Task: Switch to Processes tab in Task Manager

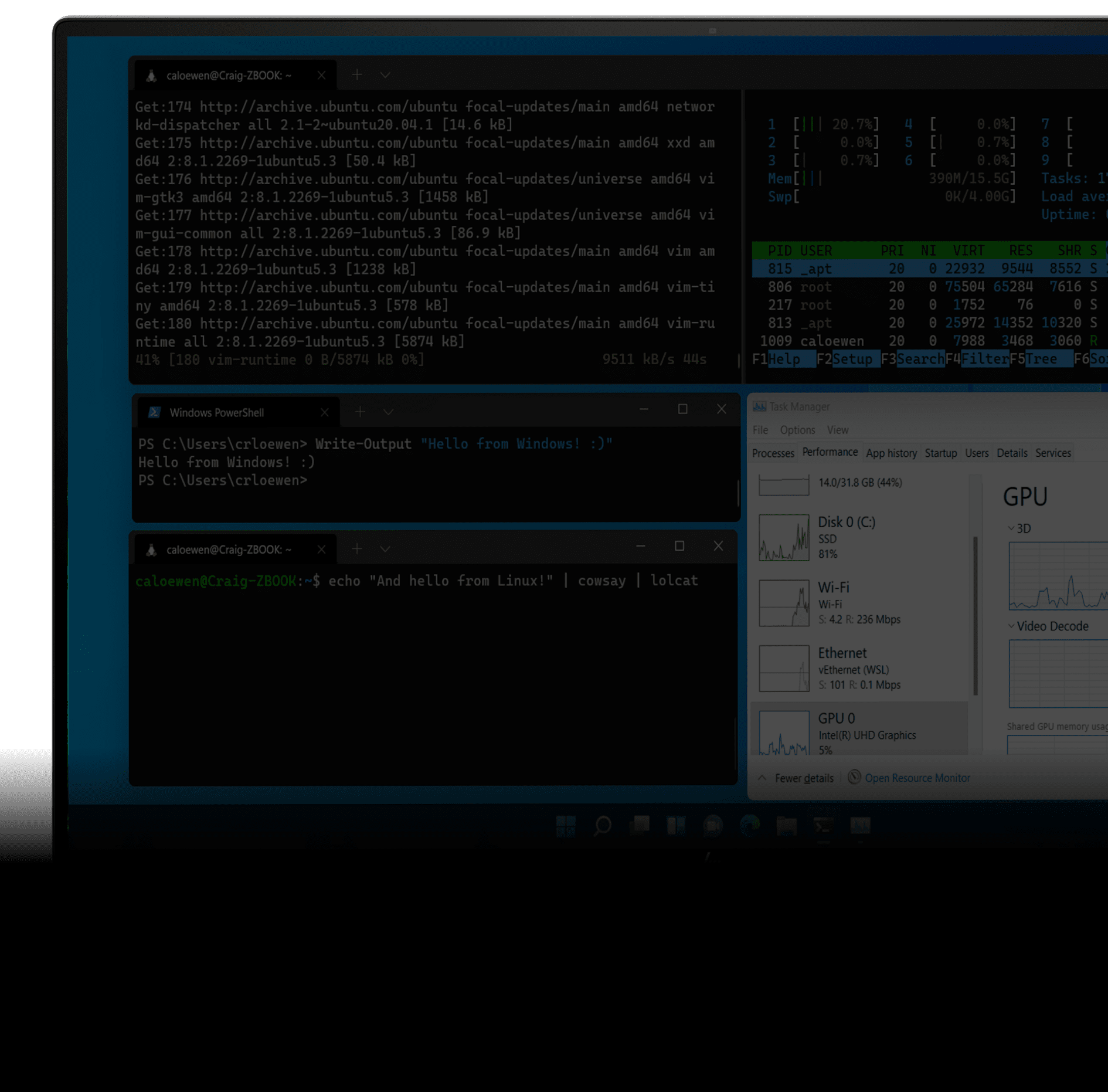Action: 773,453
